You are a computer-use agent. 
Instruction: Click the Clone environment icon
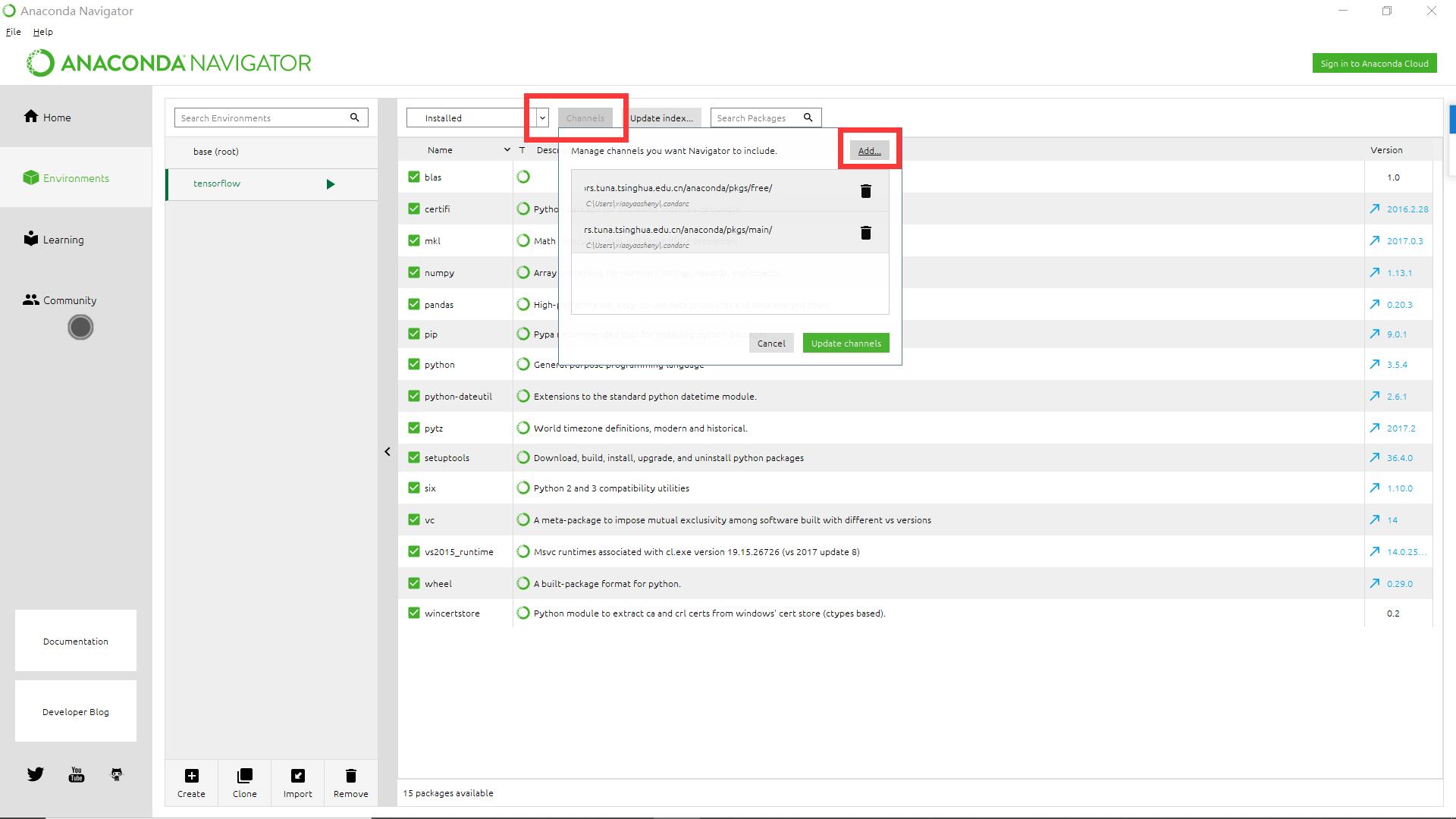(244, 776)
